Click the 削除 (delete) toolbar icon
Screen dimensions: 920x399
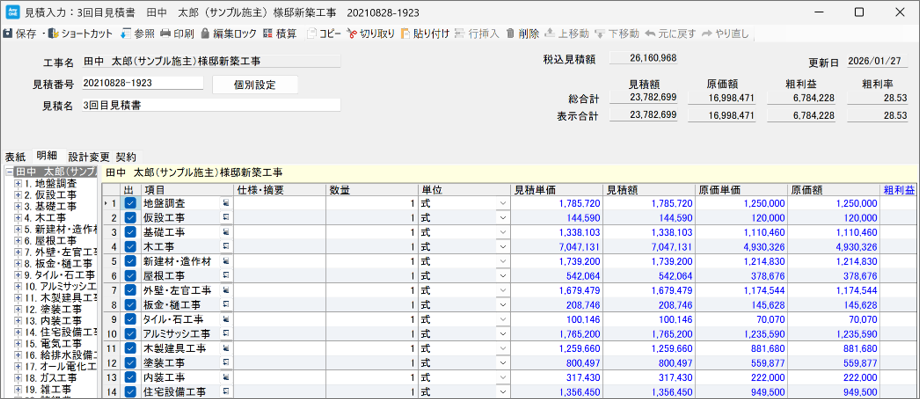pyautogui.click(x=510, y=34)
